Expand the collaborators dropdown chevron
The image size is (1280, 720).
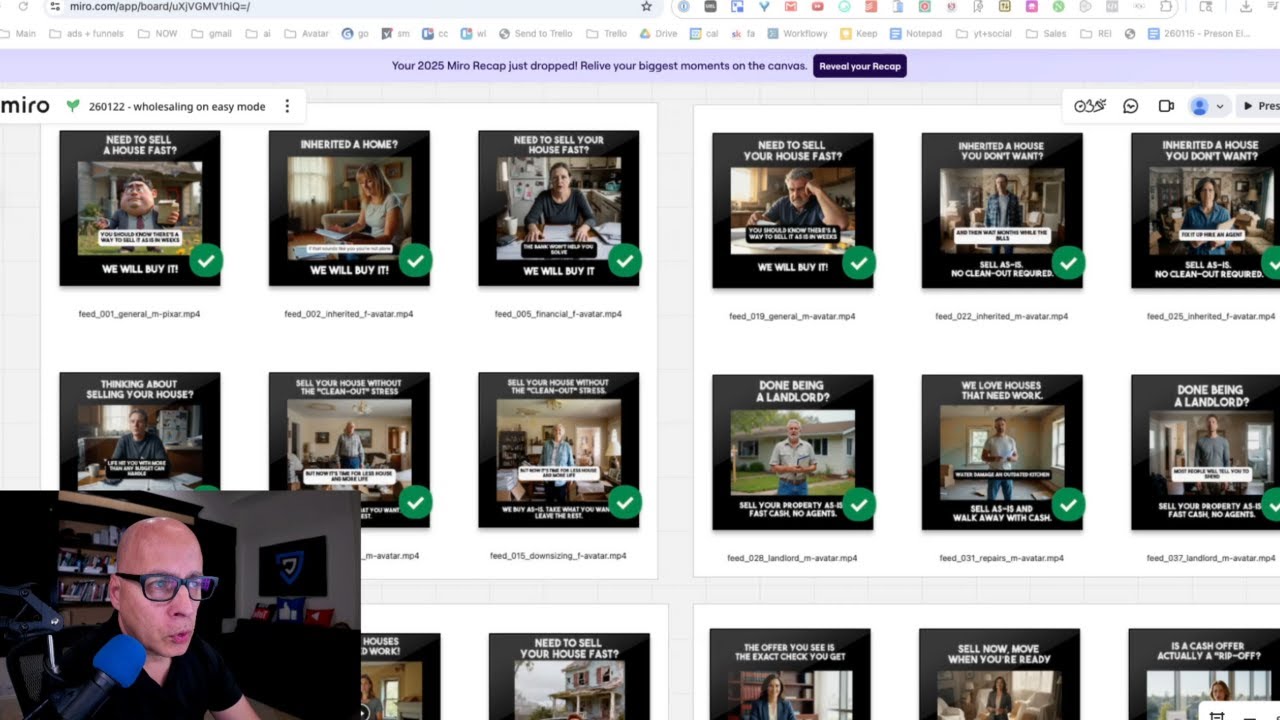click(x=1219, y=107)
